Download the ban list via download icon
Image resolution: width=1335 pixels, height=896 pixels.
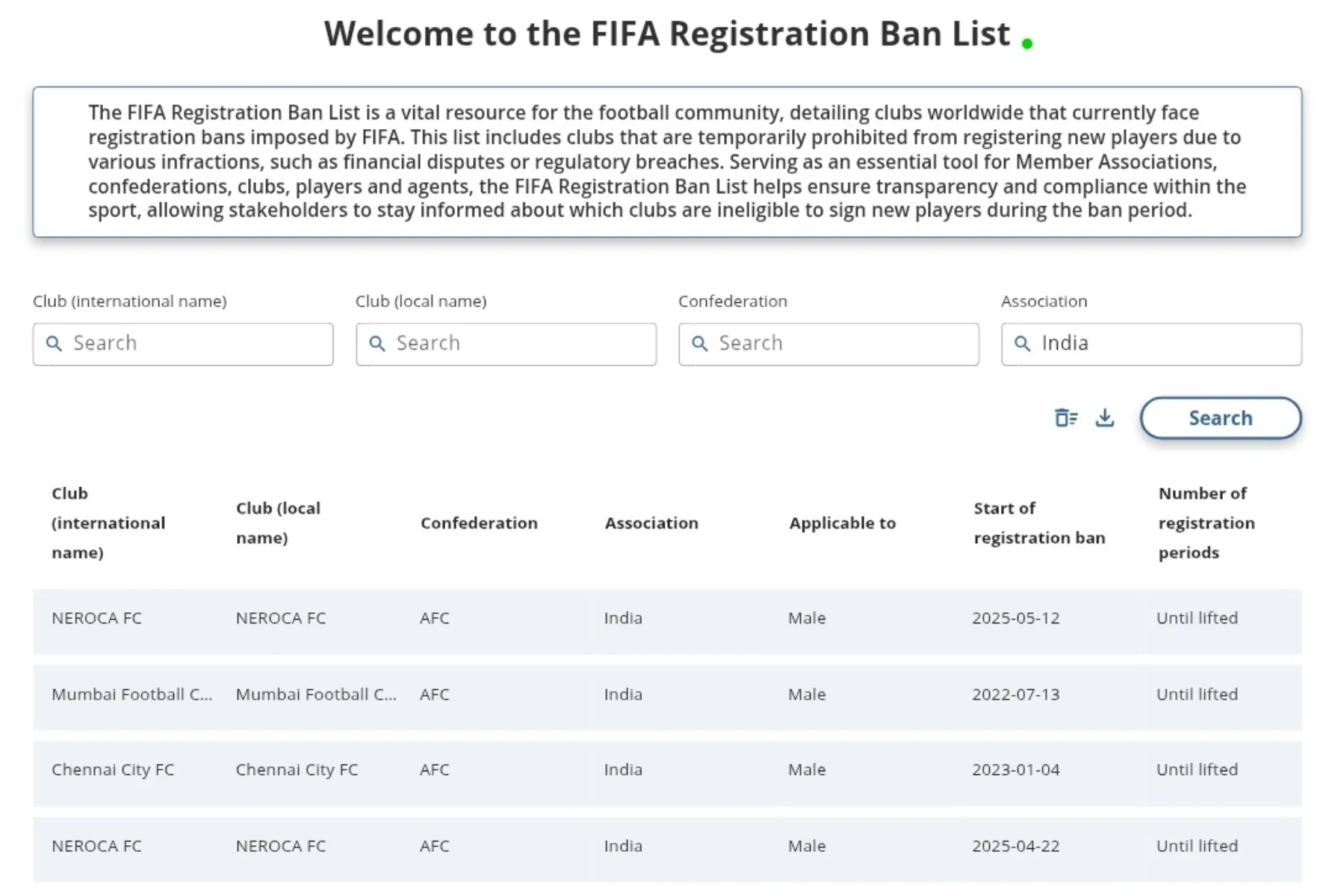[1104, 418]
